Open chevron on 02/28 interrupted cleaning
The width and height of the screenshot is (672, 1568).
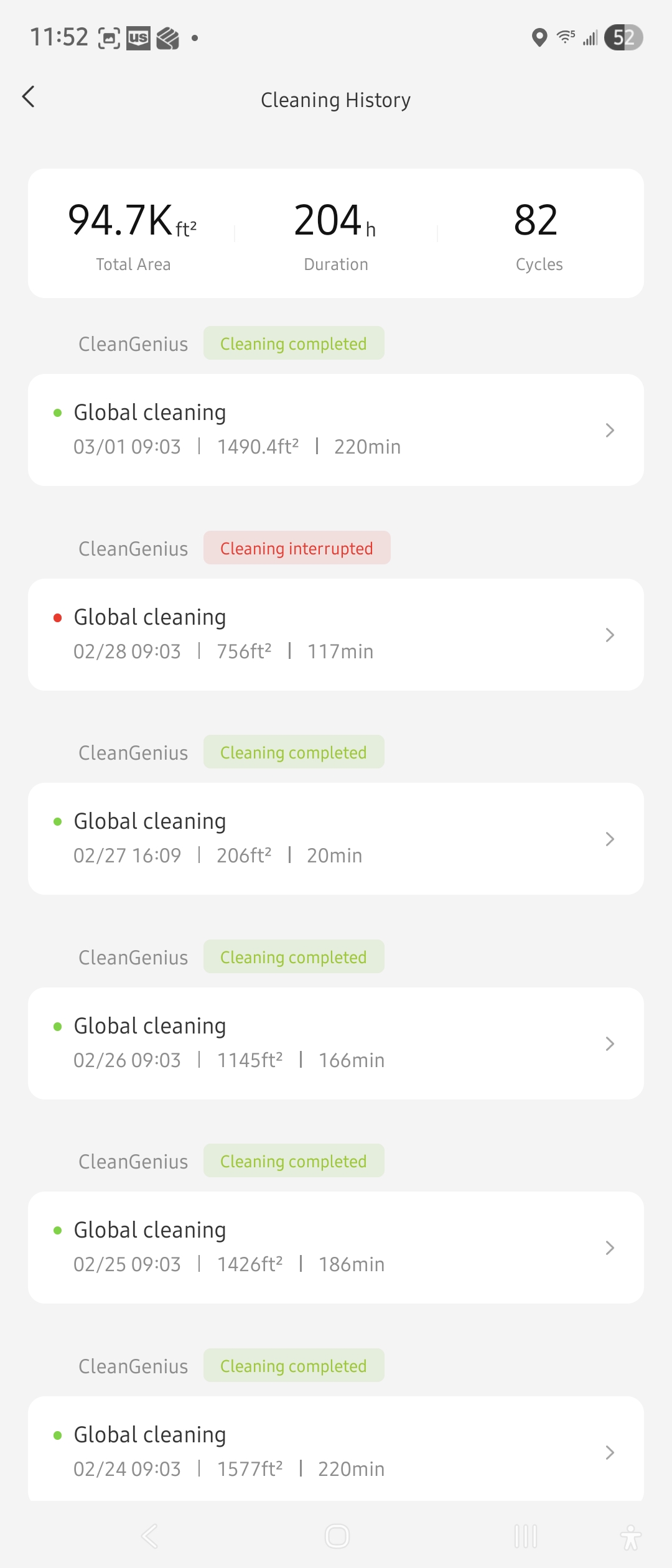tap(610, 635)
